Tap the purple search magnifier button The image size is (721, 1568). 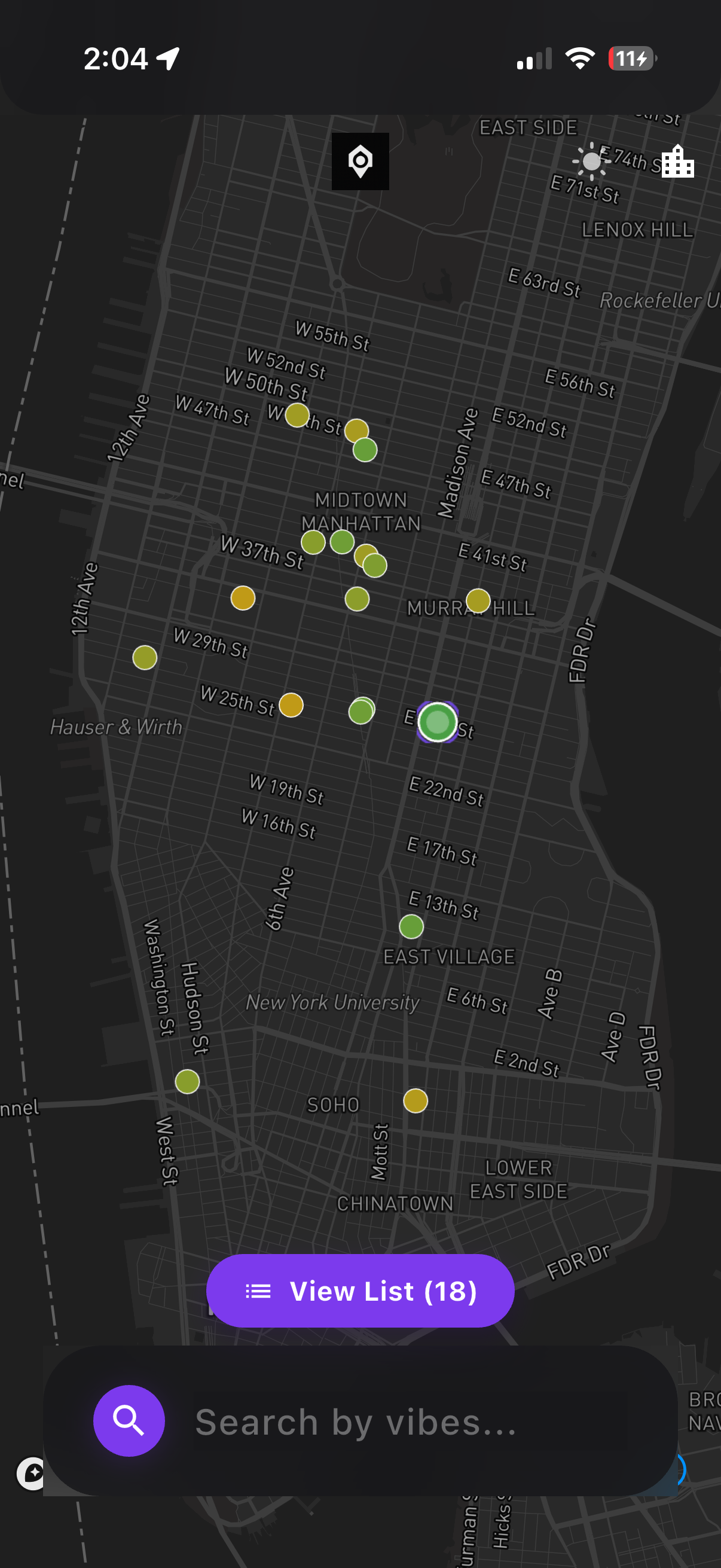point(129,1421)
